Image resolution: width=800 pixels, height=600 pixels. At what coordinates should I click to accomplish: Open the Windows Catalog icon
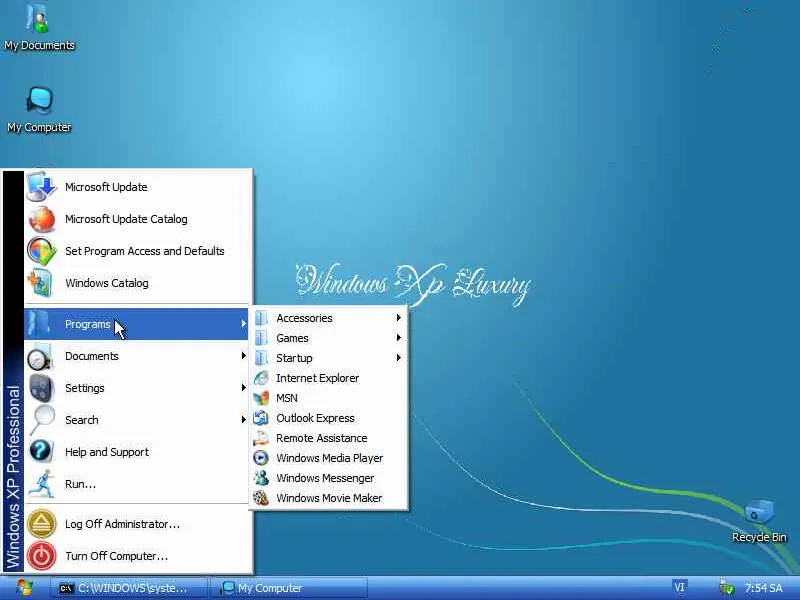pos(41,283)
